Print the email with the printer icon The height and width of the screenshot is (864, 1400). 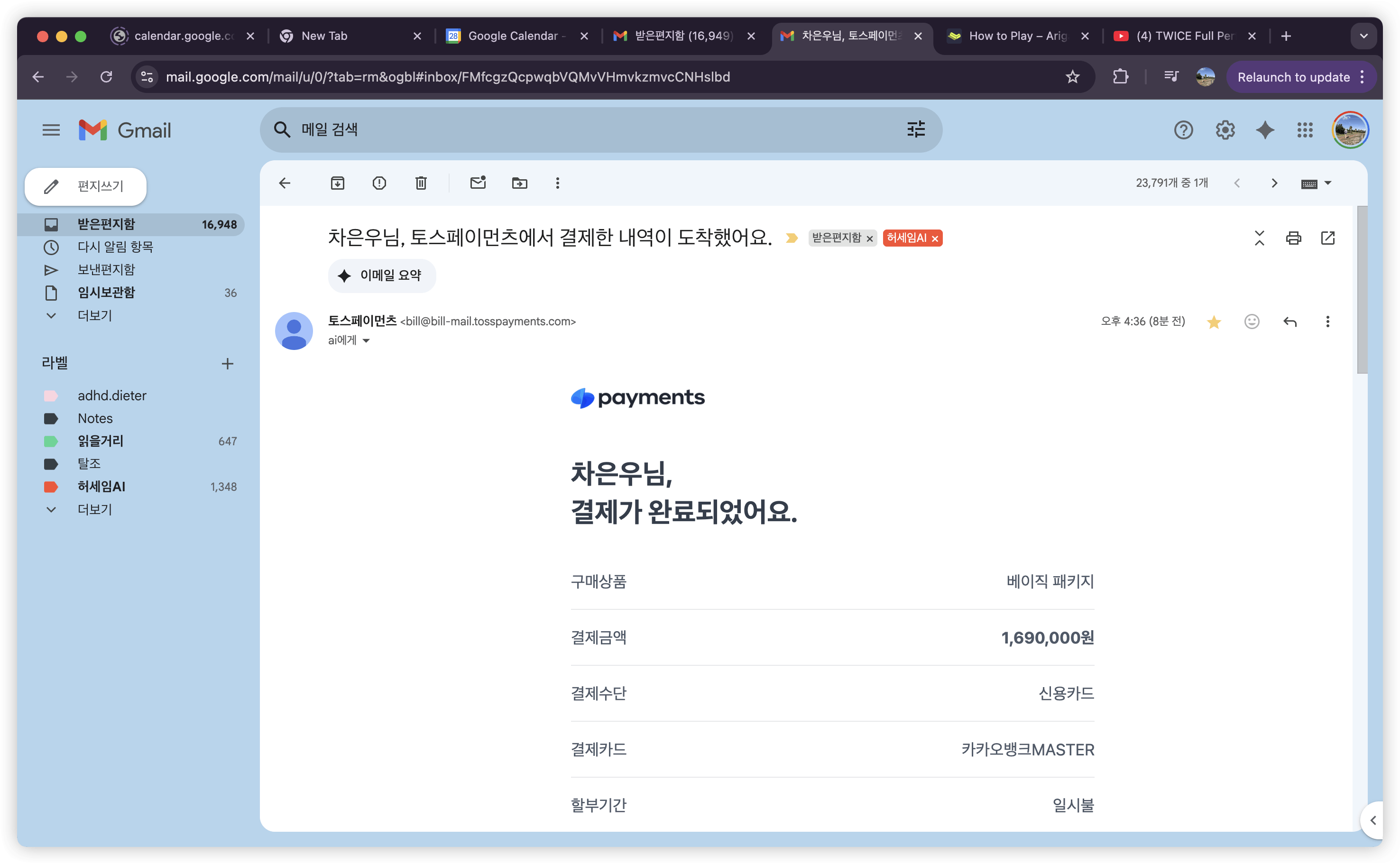click(x=1293, y=238)
